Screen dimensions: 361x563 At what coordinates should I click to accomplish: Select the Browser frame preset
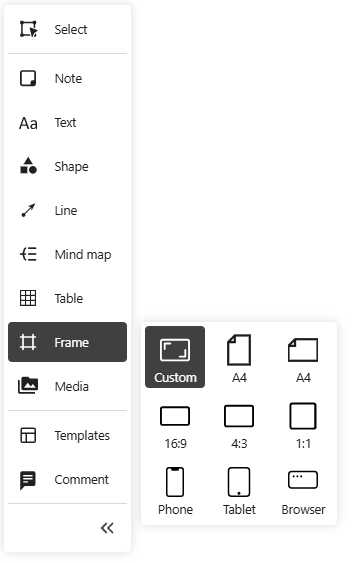coord(303,491)
